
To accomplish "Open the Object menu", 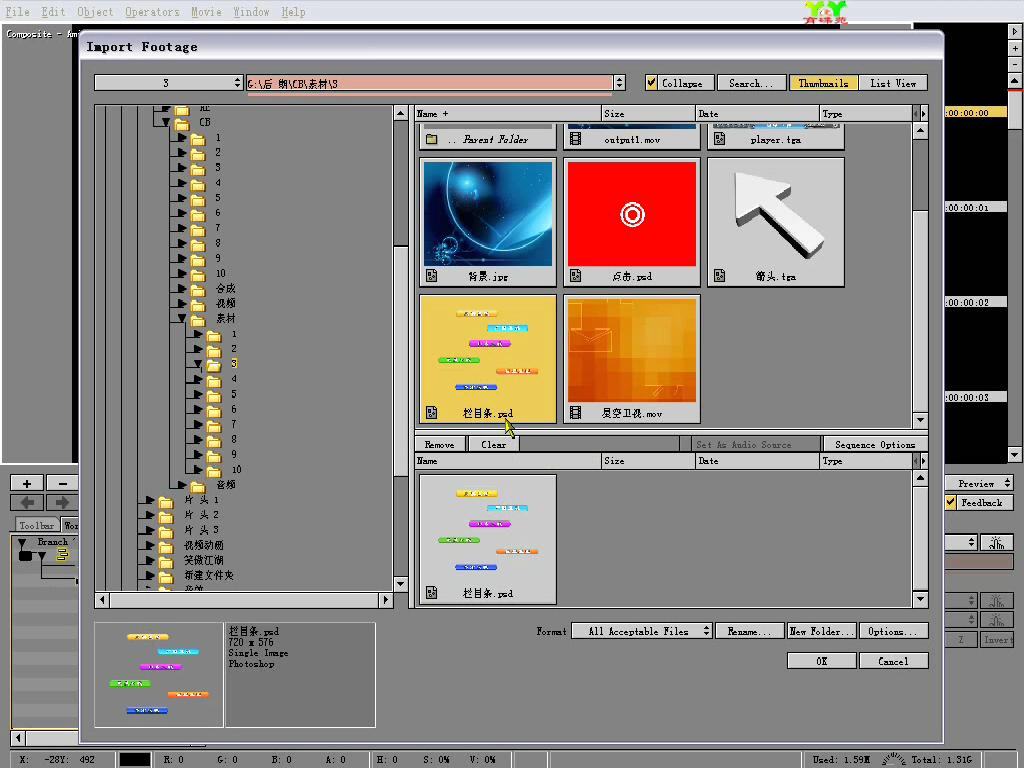I will pyautogui.click(x=95, y=12).
